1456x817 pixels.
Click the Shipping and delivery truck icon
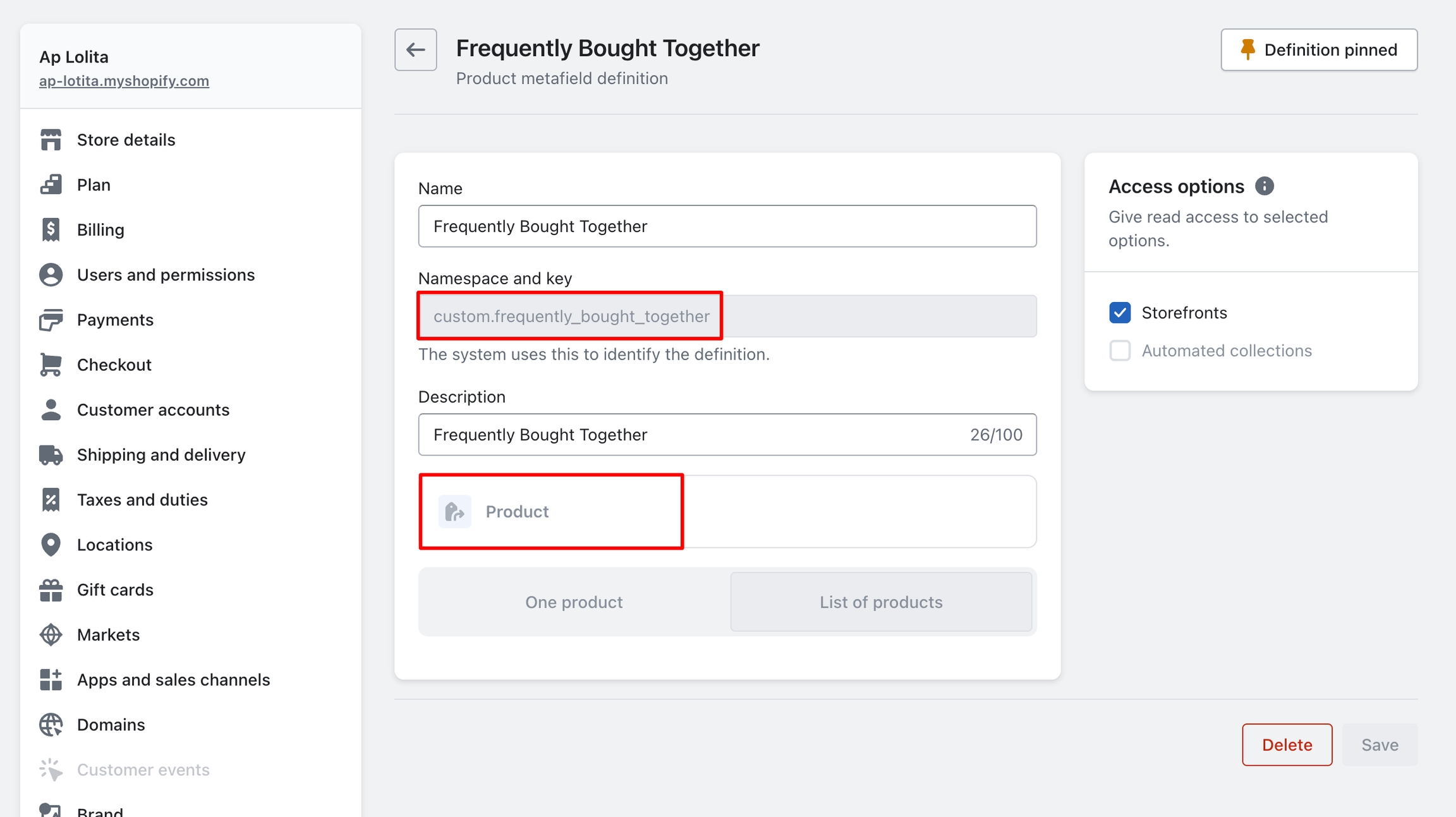tap(51, 455)
